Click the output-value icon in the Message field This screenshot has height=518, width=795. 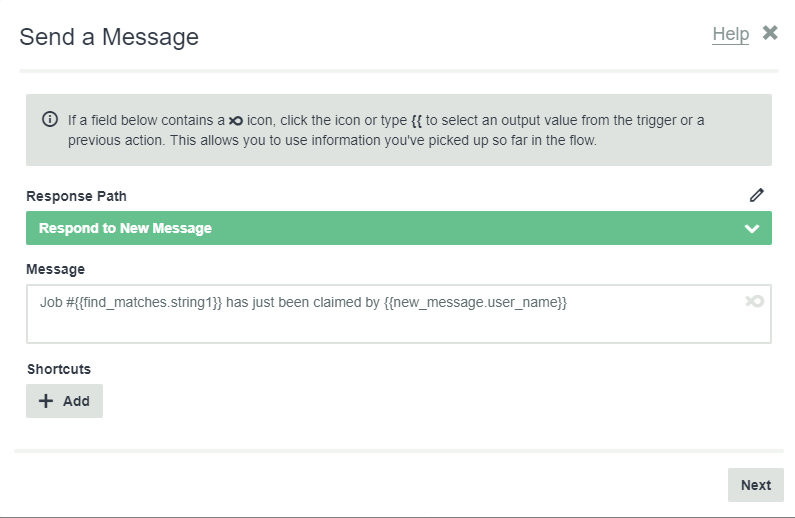pyautogui.click(x=754, y=301)
